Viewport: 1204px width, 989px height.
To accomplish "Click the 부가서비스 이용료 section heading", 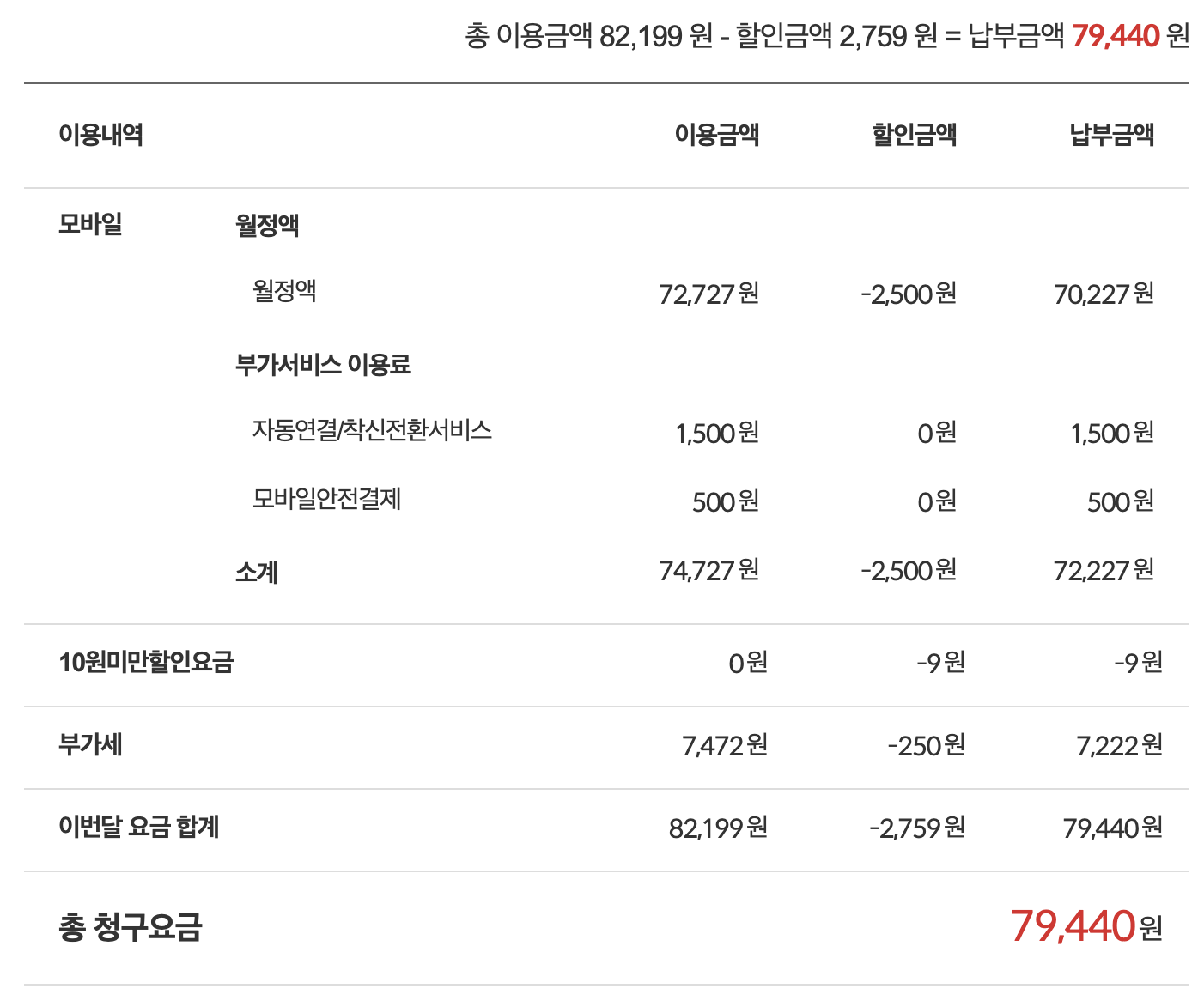I will pos(323,365).
